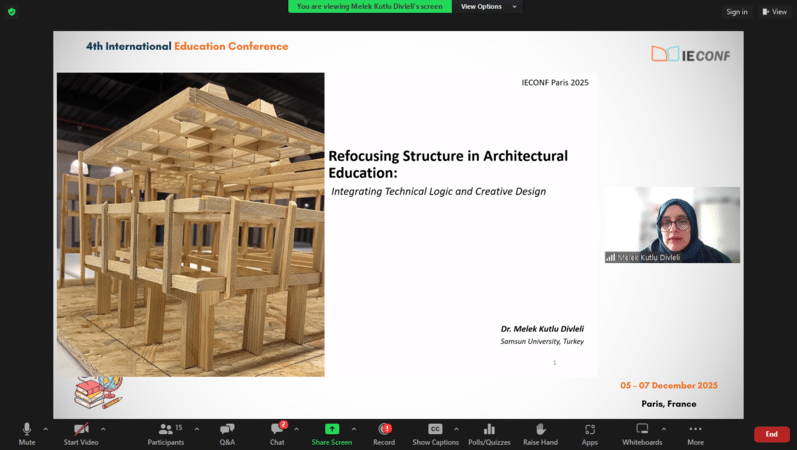Expand the View Options dropdown
The width and height of the screenshot is (797, 450).
(x=487, y=6)
